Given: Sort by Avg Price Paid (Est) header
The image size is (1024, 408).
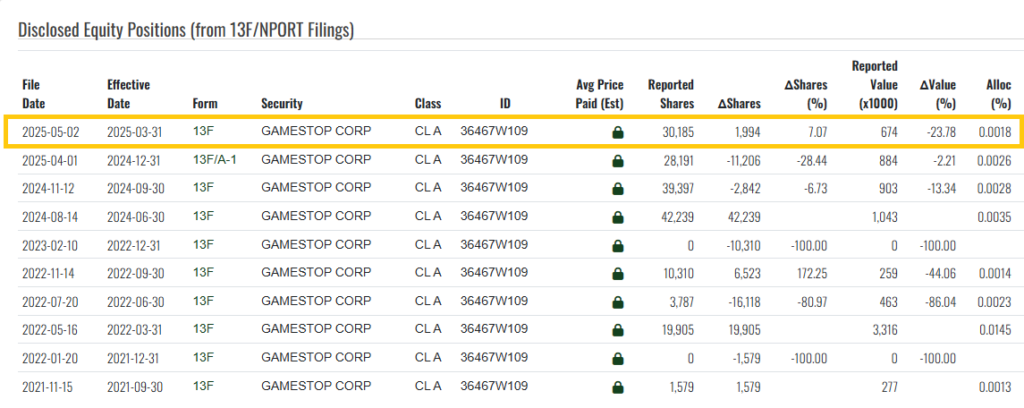Looking at the screenshot, I should pos(600,94).
